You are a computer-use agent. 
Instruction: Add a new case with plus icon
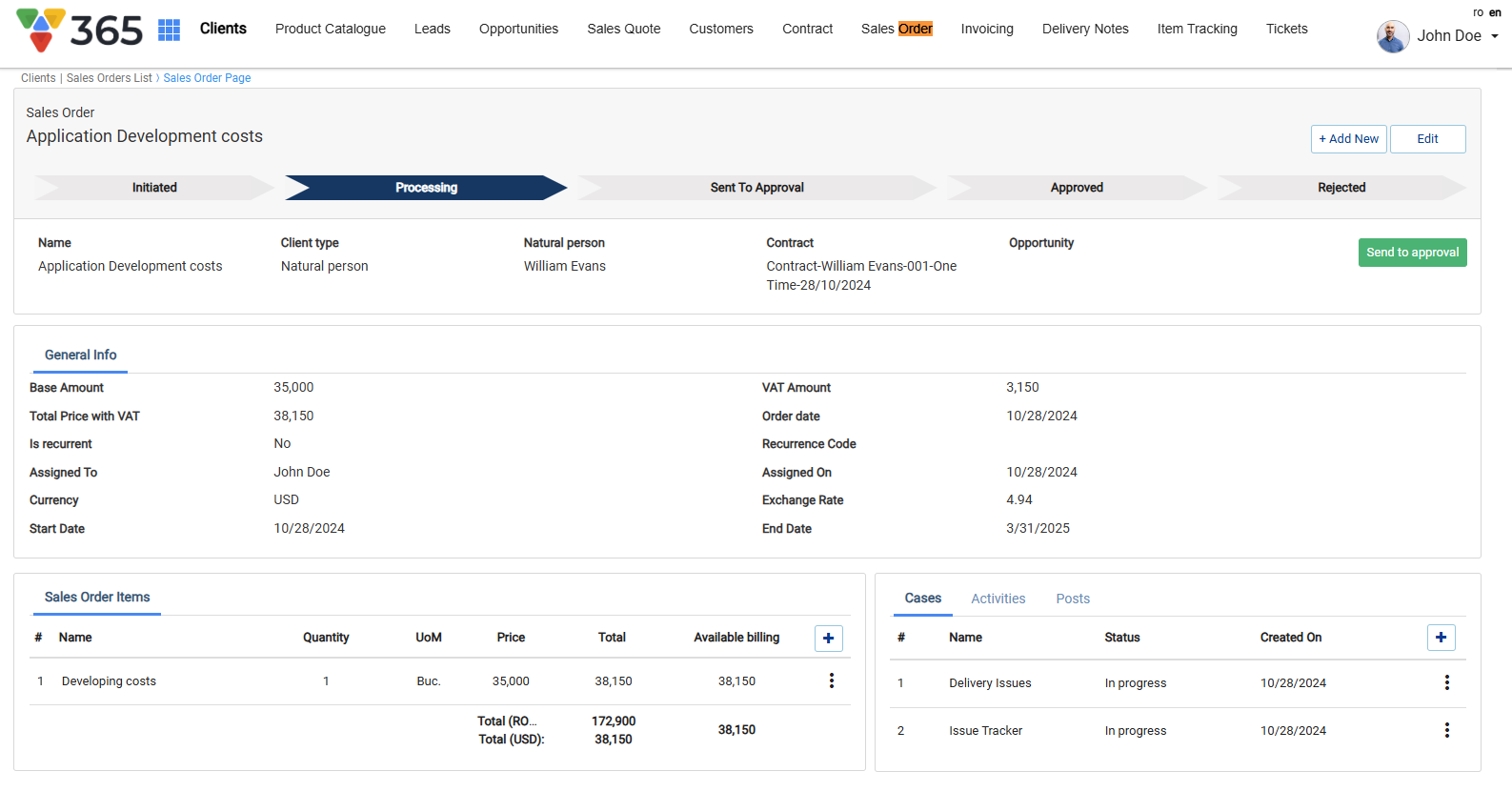pyautogui.click(x=1441, y=638)
